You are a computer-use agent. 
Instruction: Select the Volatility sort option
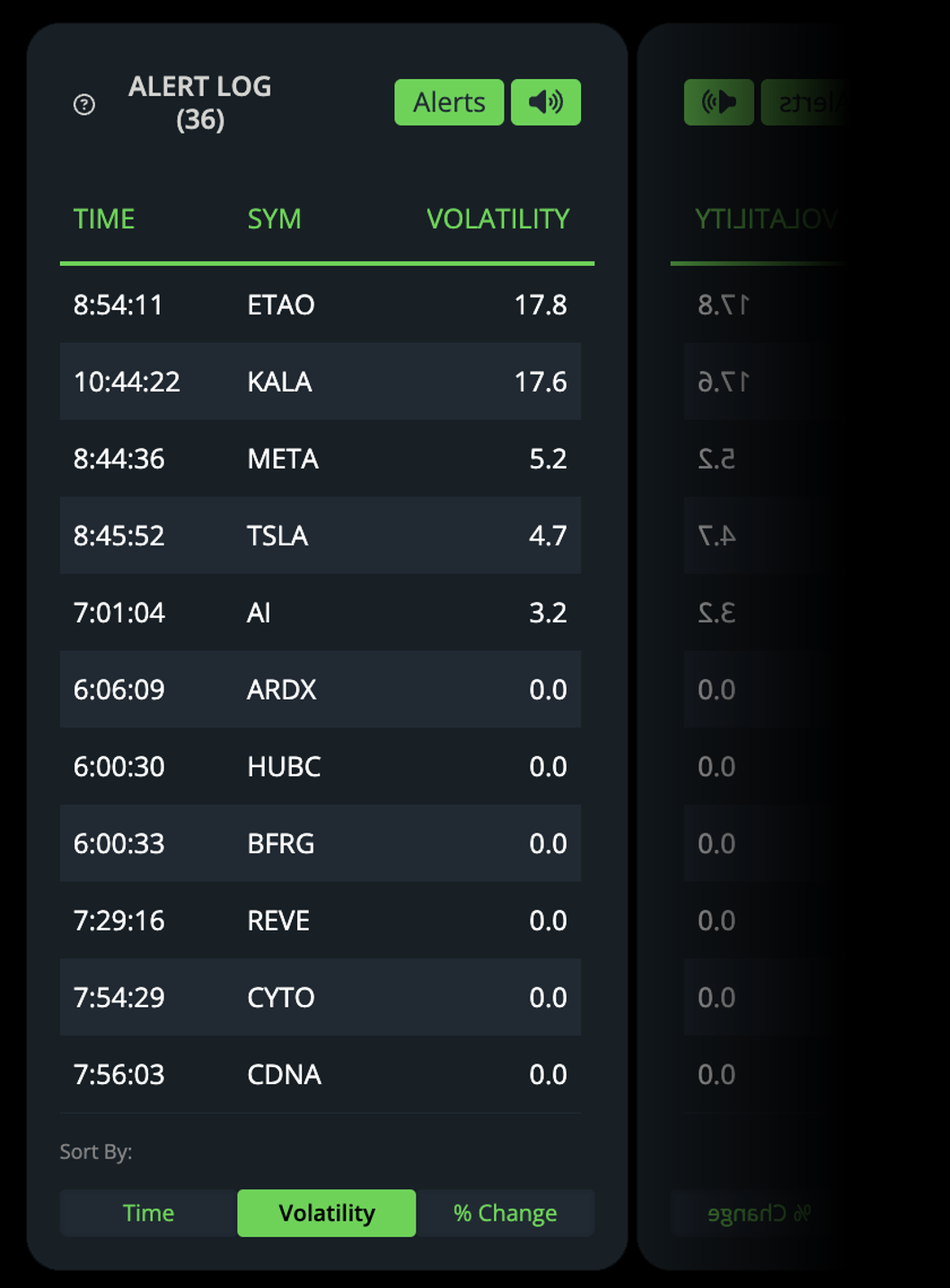tap(326, 1213)
